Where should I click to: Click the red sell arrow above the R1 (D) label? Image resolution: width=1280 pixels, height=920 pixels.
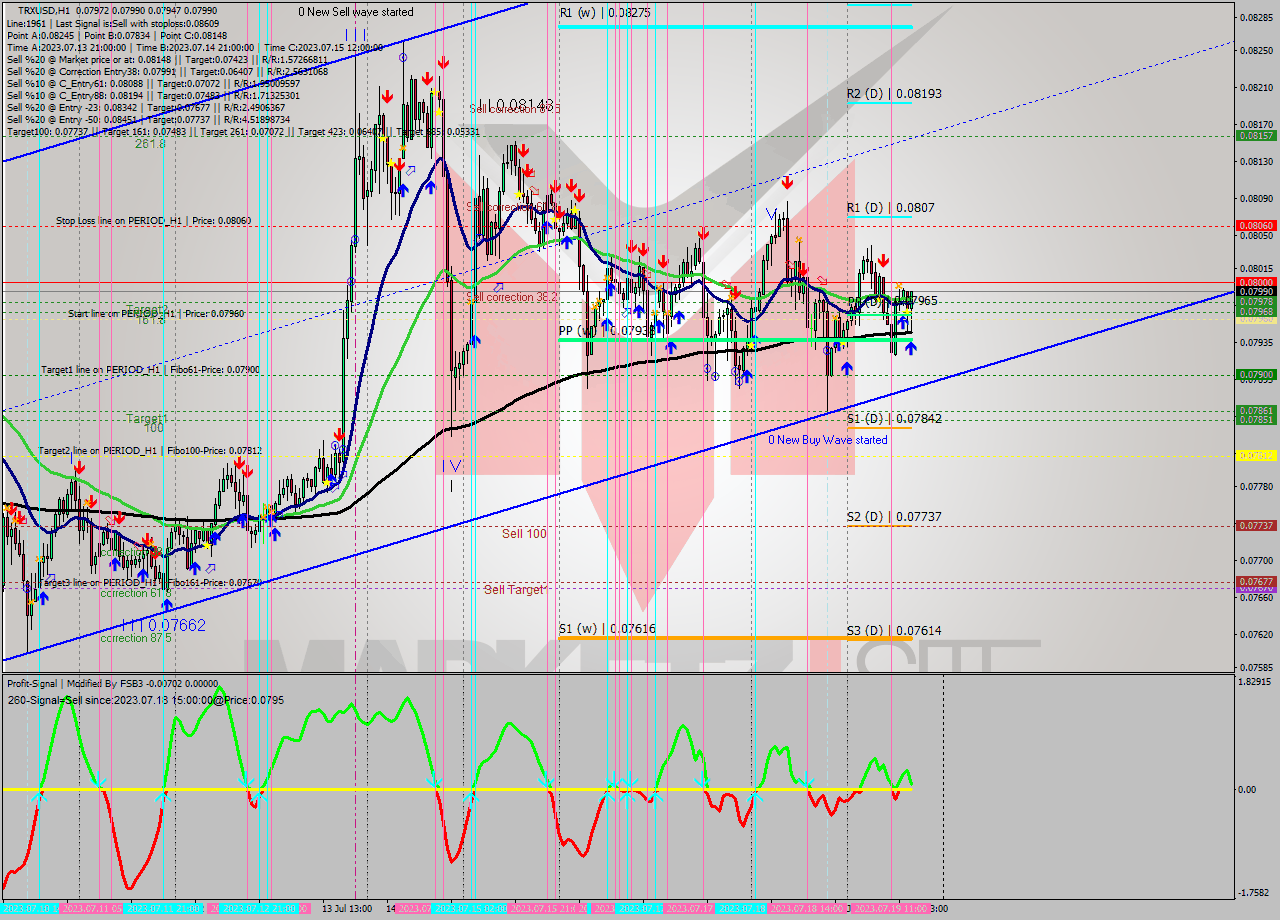(x=787, y=182)
